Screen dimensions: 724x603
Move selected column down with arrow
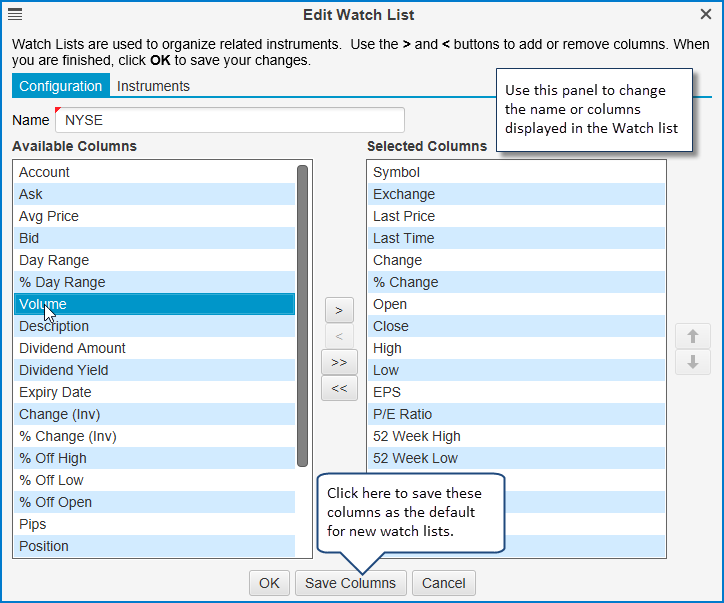[692, 362]
